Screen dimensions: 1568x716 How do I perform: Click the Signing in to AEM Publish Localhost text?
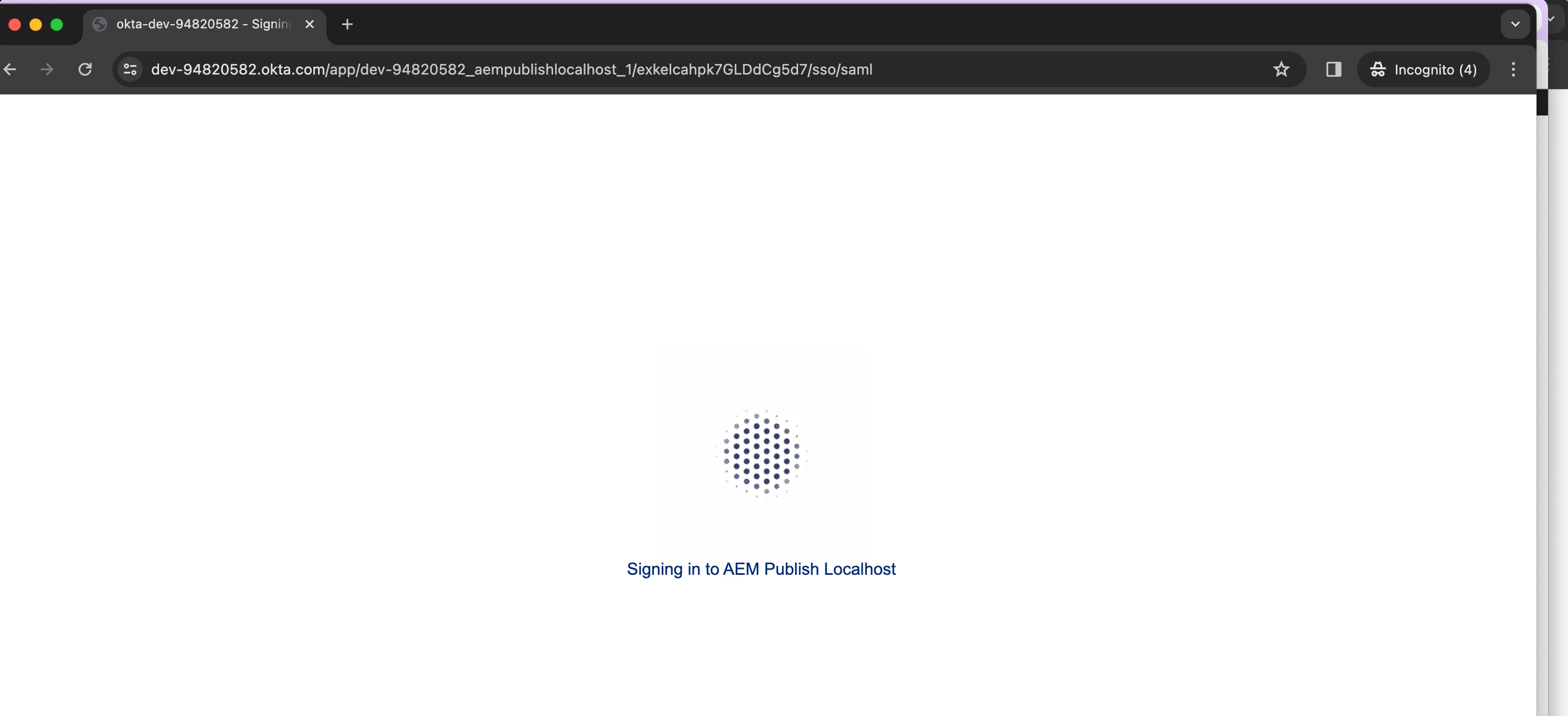click(x=761, y=568)
